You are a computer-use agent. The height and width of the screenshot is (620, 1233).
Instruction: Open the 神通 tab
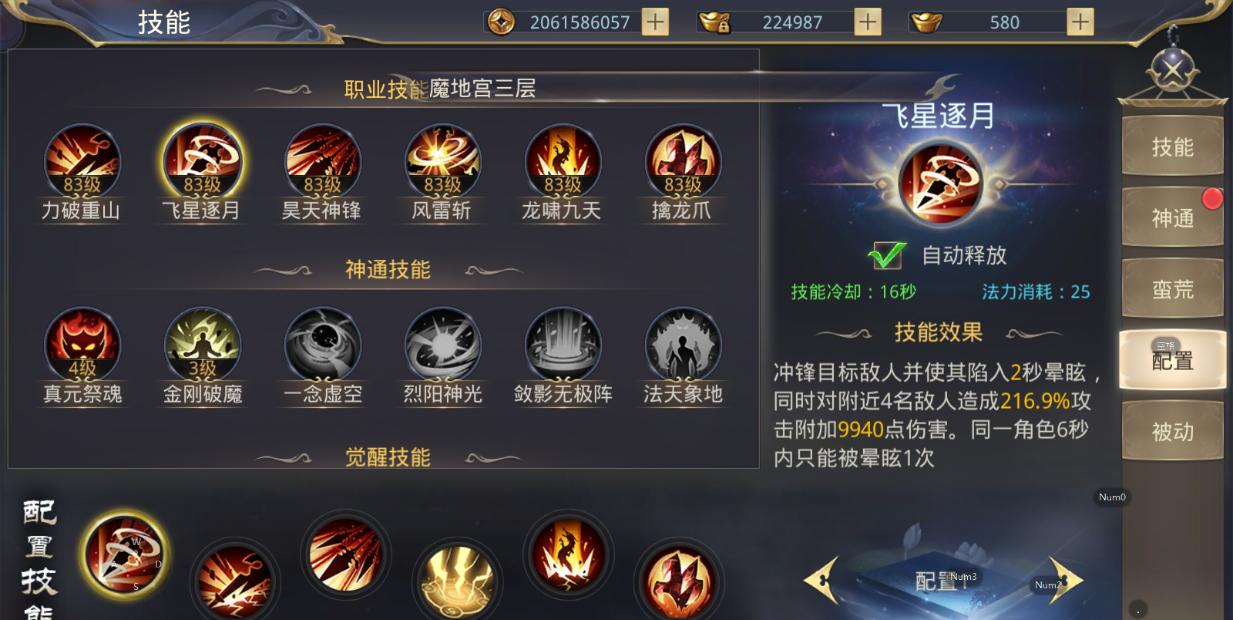[x=1172, y=217]
